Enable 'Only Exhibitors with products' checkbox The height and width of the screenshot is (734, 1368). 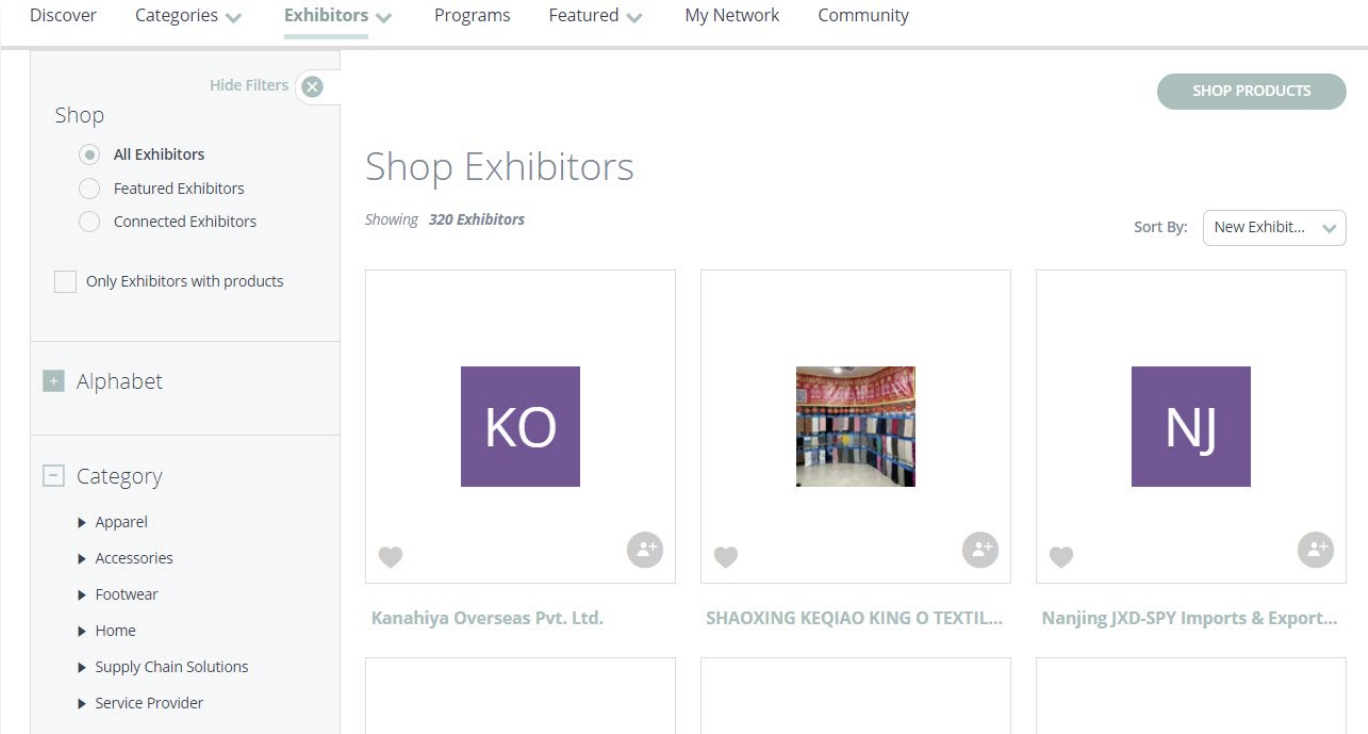click(65, 280)
